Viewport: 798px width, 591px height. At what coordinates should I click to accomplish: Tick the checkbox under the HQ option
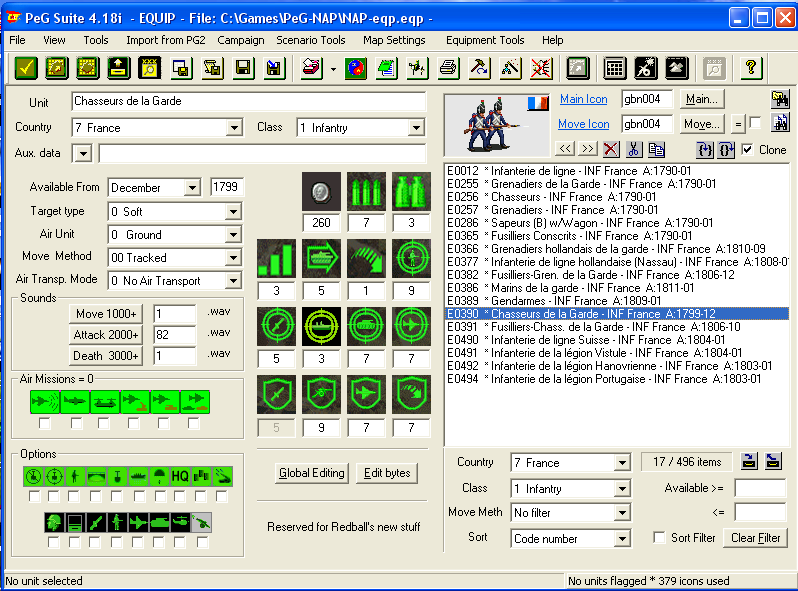point(179,496)
